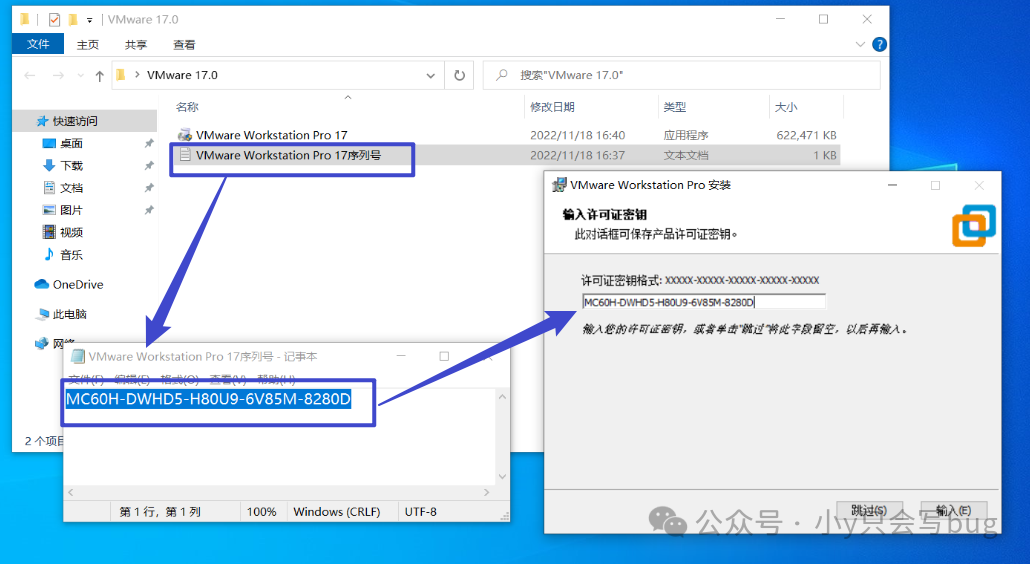The height and width of the screenshot is (564, 1030).
Task: Unpin 桌面 using its pin icon
Action: (149, 143)
